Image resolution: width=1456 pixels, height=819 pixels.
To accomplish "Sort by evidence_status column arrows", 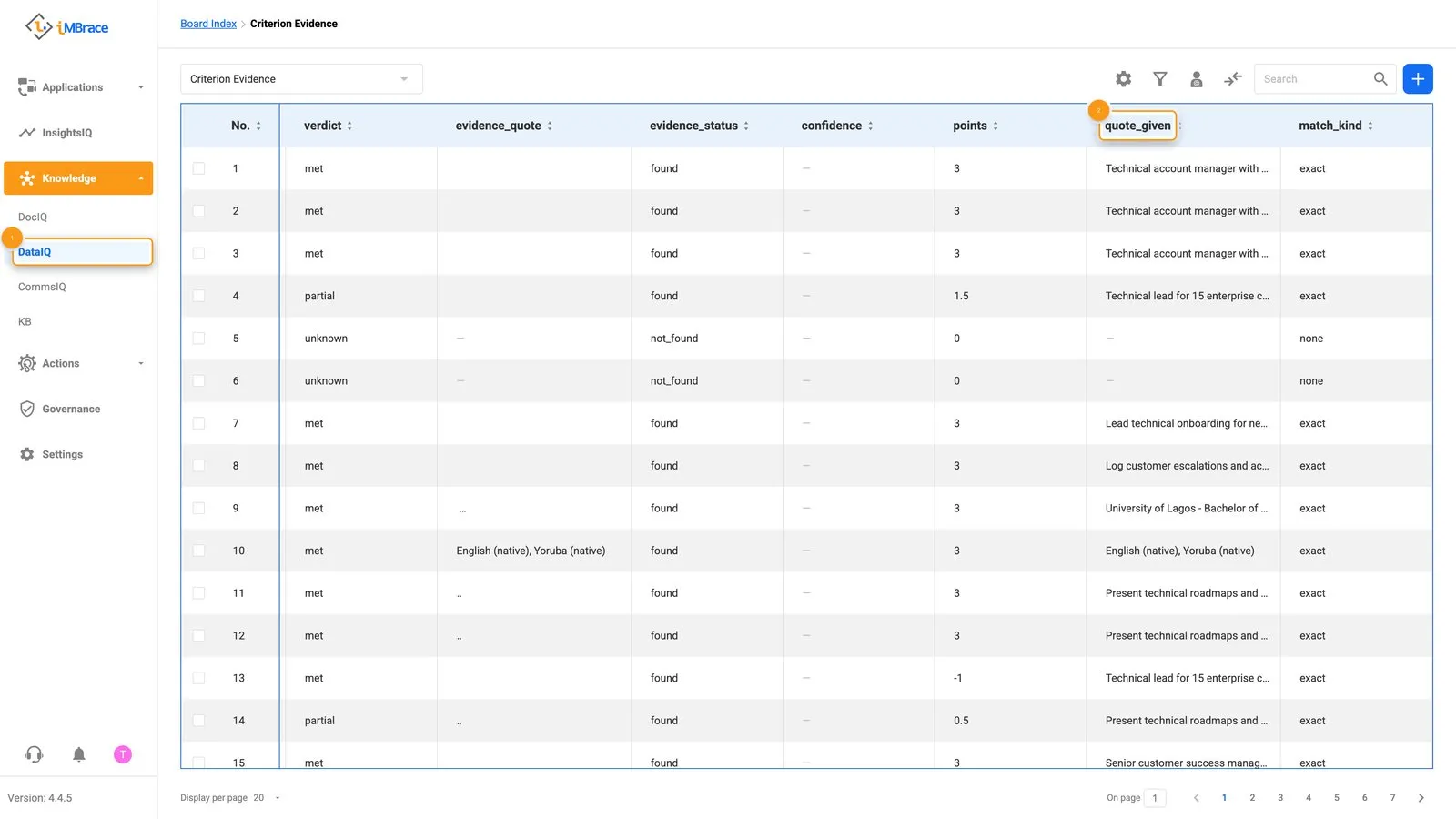I will coord(746,126).
